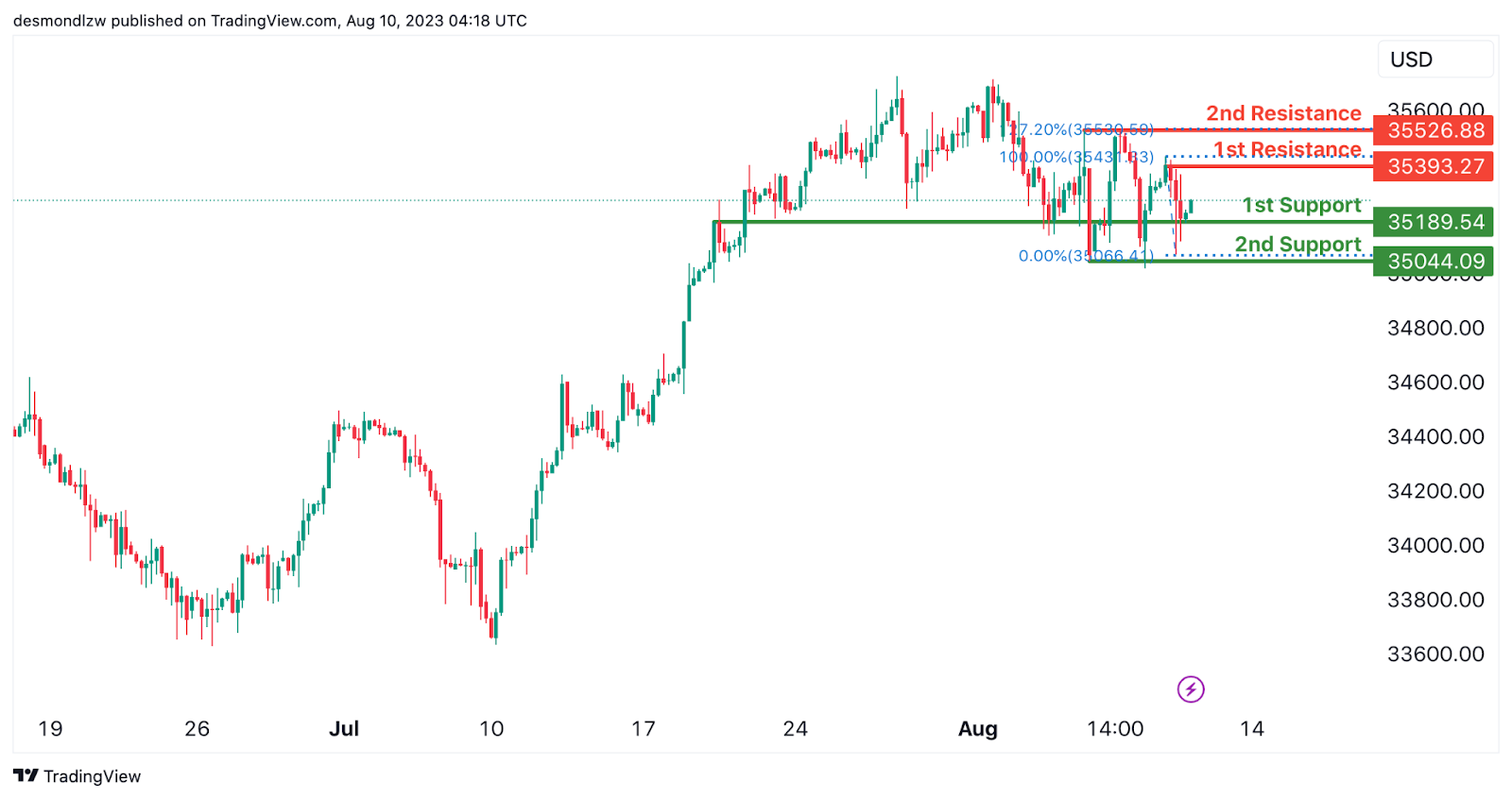Viewport: 1512px width, 799px height.
Task: Click the TradingView text at bottom left
Action: pos(92,776)
